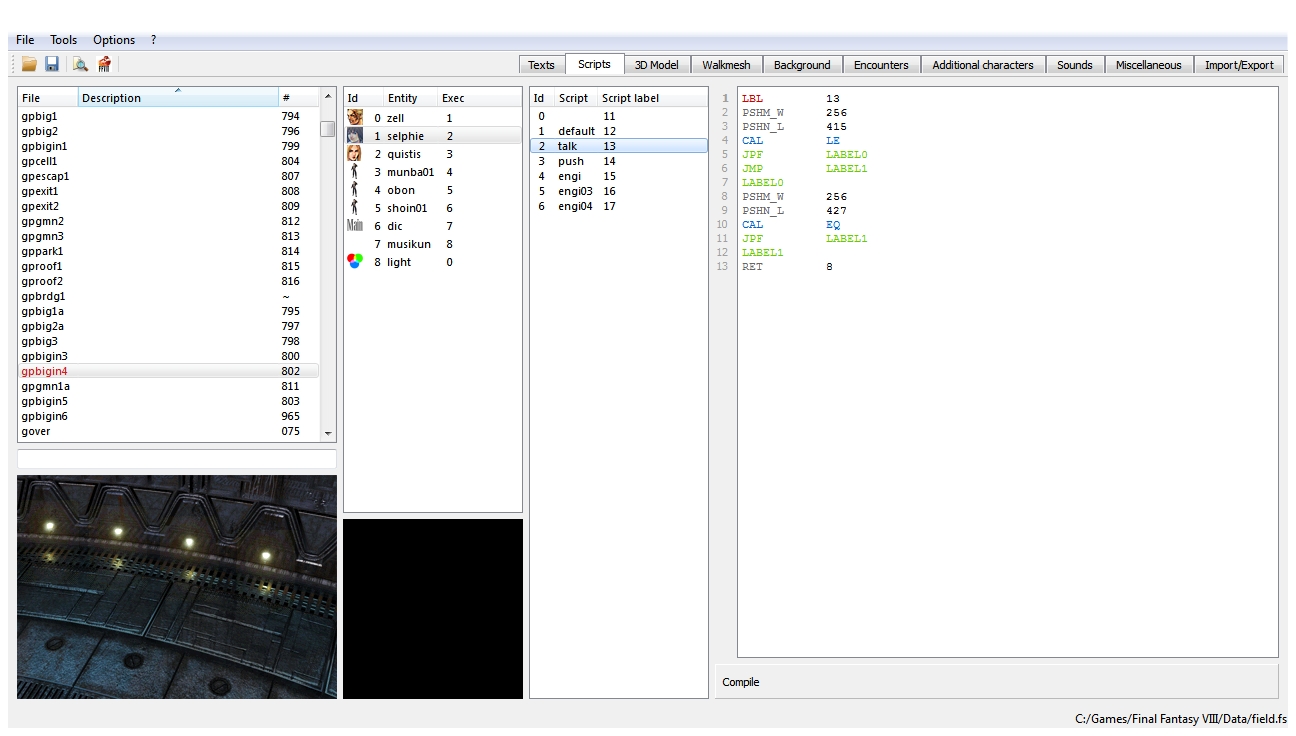Click the figure icon beside shoin01
The width and height of the screenshot is (1296, 736).
[x=354, y=207]
